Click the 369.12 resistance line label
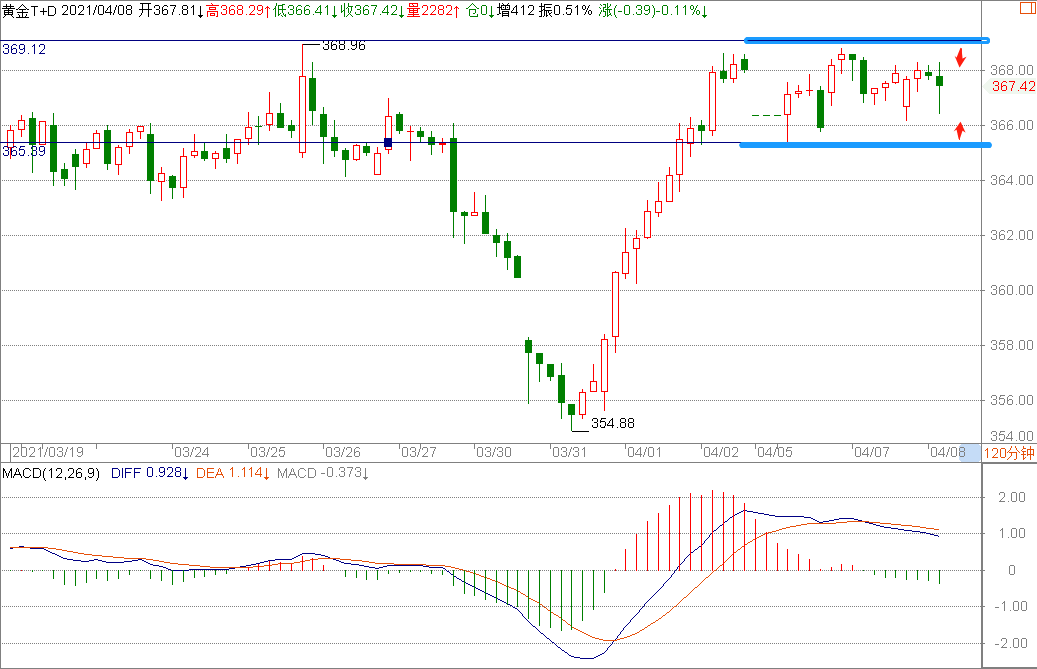The image size is (1037, 669). click(24, 50)
